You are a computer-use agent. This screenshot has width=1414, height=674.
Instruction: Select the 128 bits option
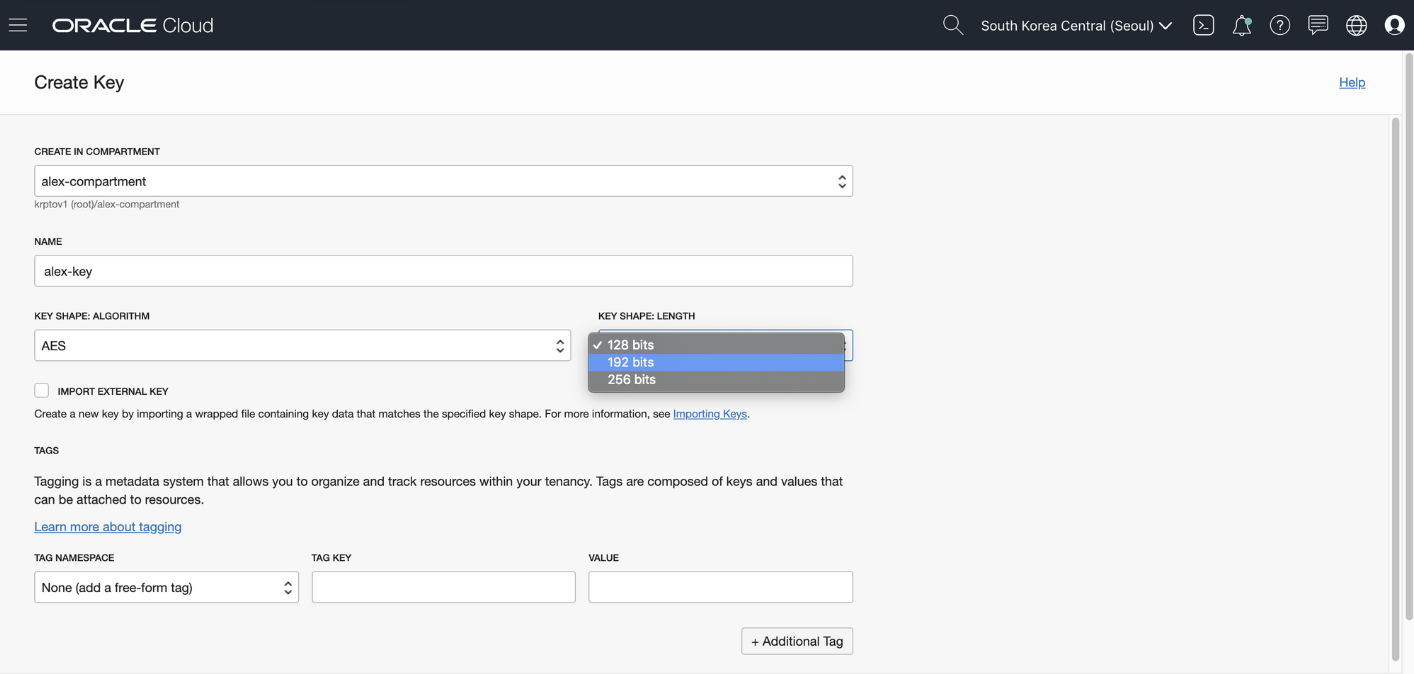pyautogui.click(x=716, y=345)
